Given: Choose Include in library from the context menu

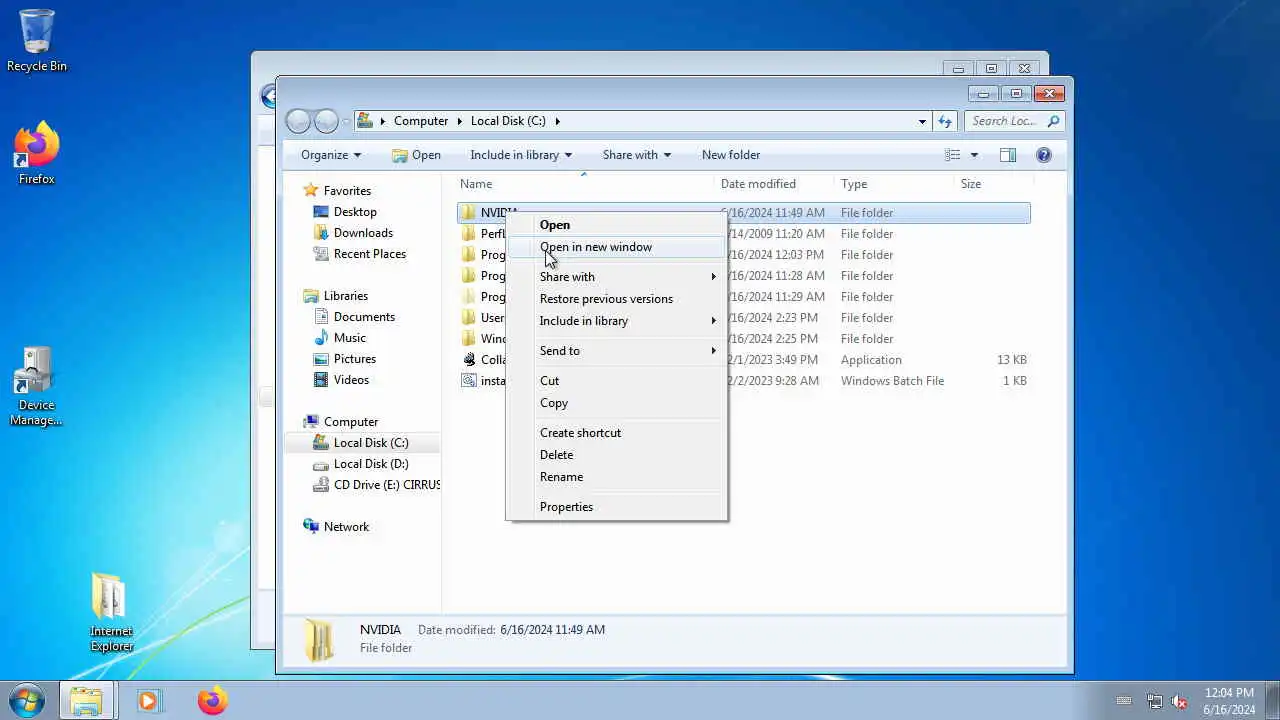Looking at the screenshot, I should pos(616,321).
